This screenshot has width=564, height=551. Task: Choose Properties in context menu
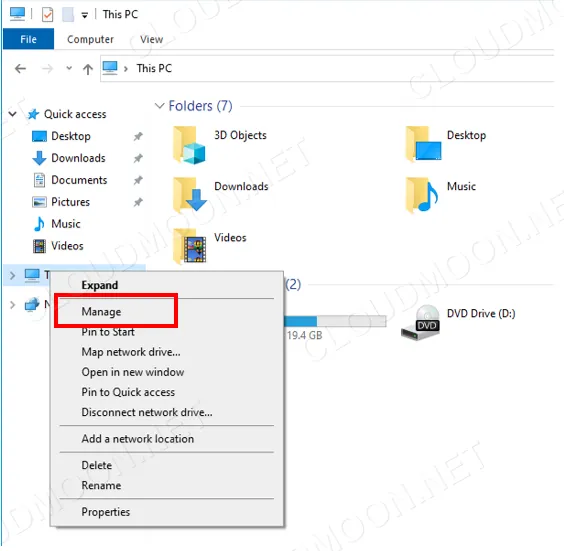tap(105, 512)
